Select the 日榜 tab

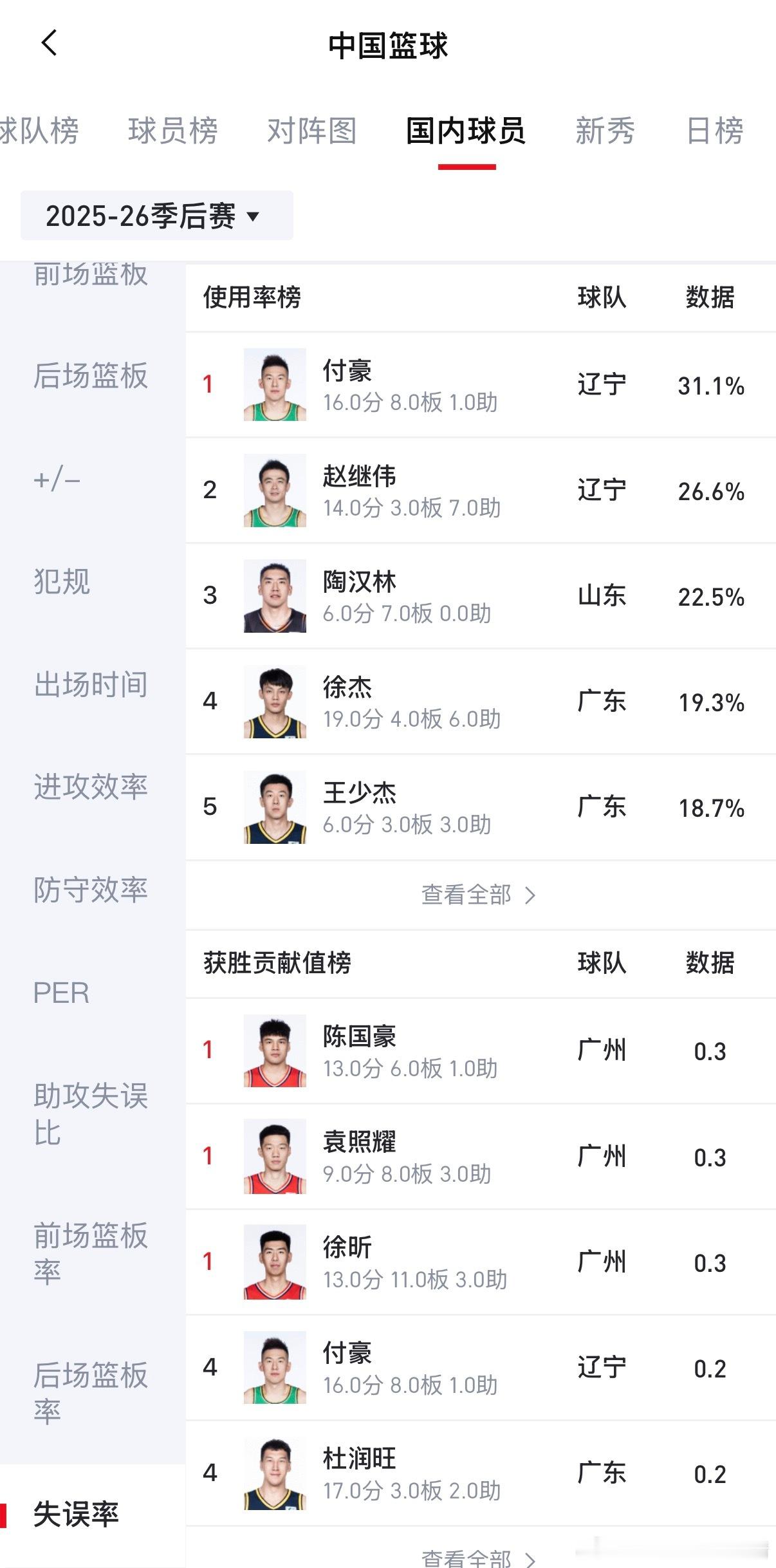714,131
